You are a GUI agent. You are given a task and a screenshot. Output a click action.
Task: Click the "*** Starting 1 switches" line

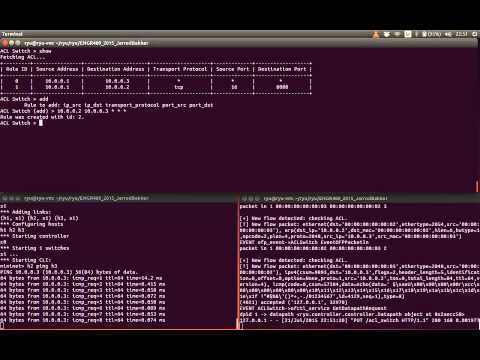click(35, 248)
